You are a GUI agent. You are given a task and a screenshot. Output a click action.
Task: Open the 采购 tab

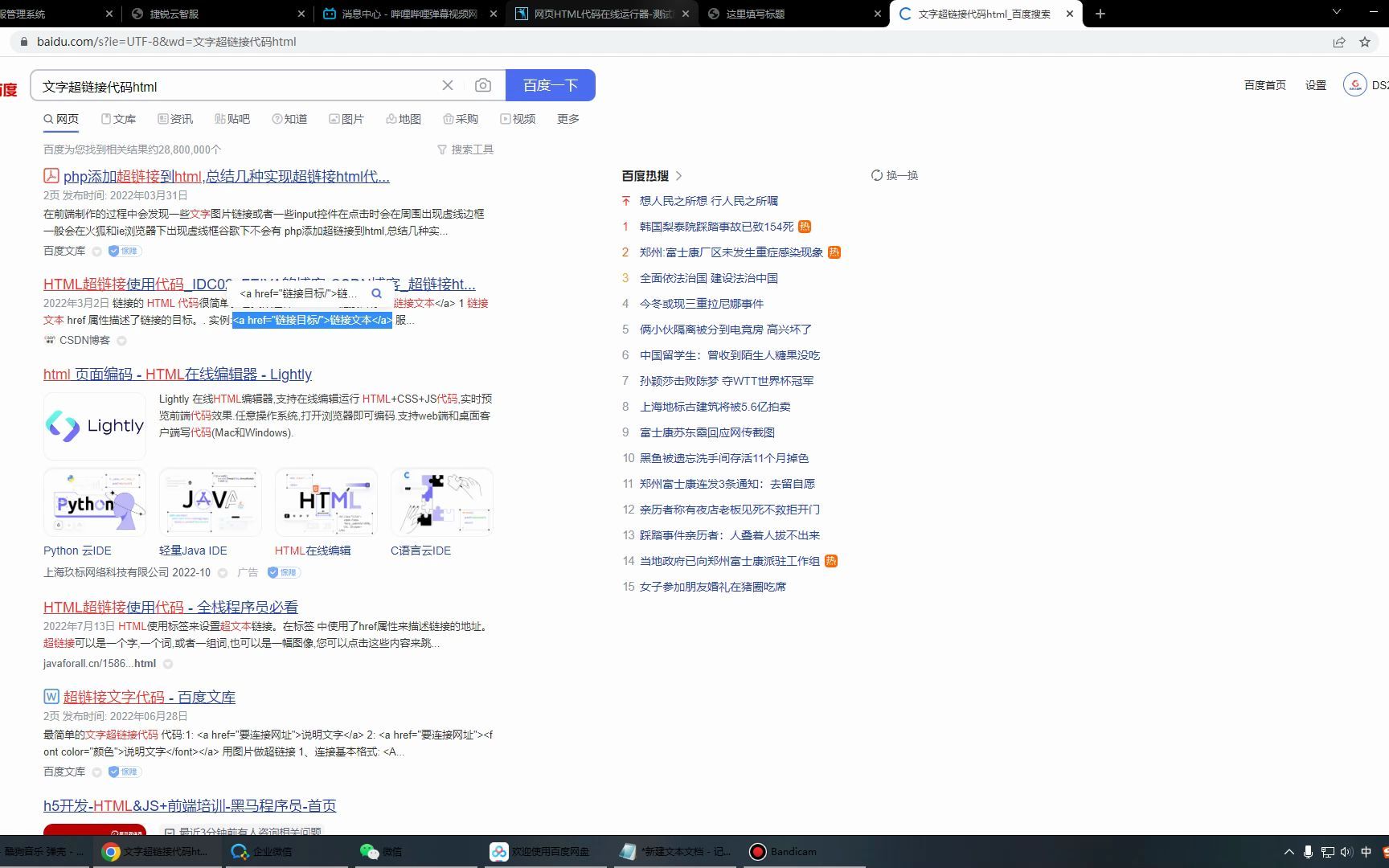461,119
